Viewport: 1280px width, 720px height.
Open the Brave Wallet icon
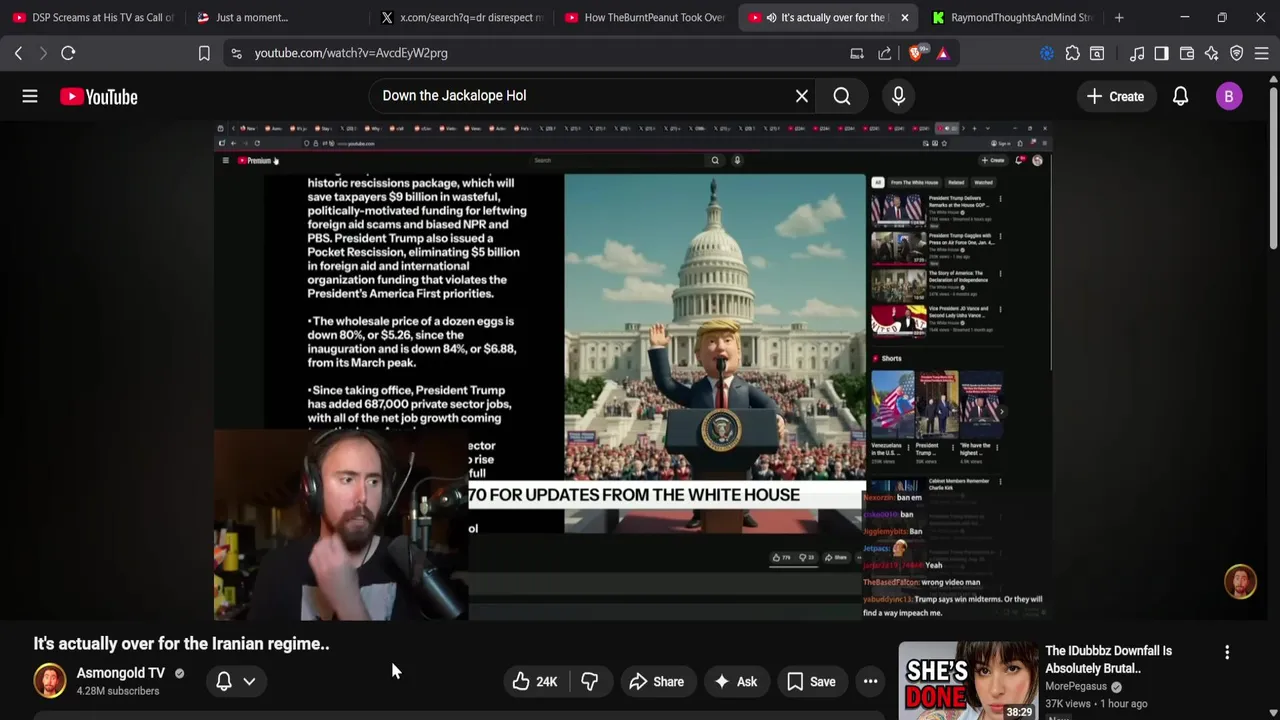coord(1187,53)
